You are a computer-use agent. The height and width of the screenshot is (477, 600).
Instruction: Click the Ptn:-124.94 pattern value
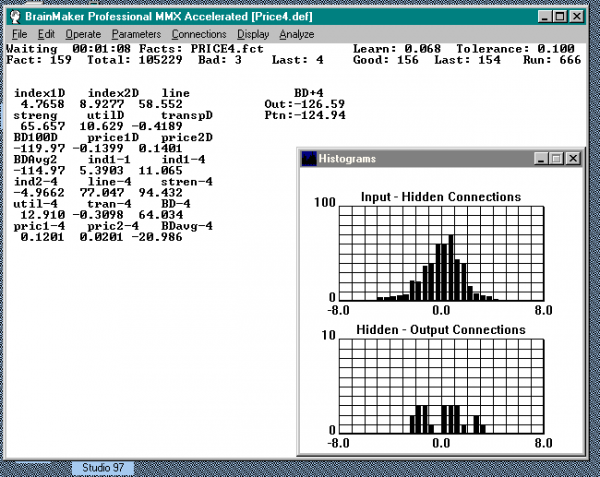pos(305,116)
